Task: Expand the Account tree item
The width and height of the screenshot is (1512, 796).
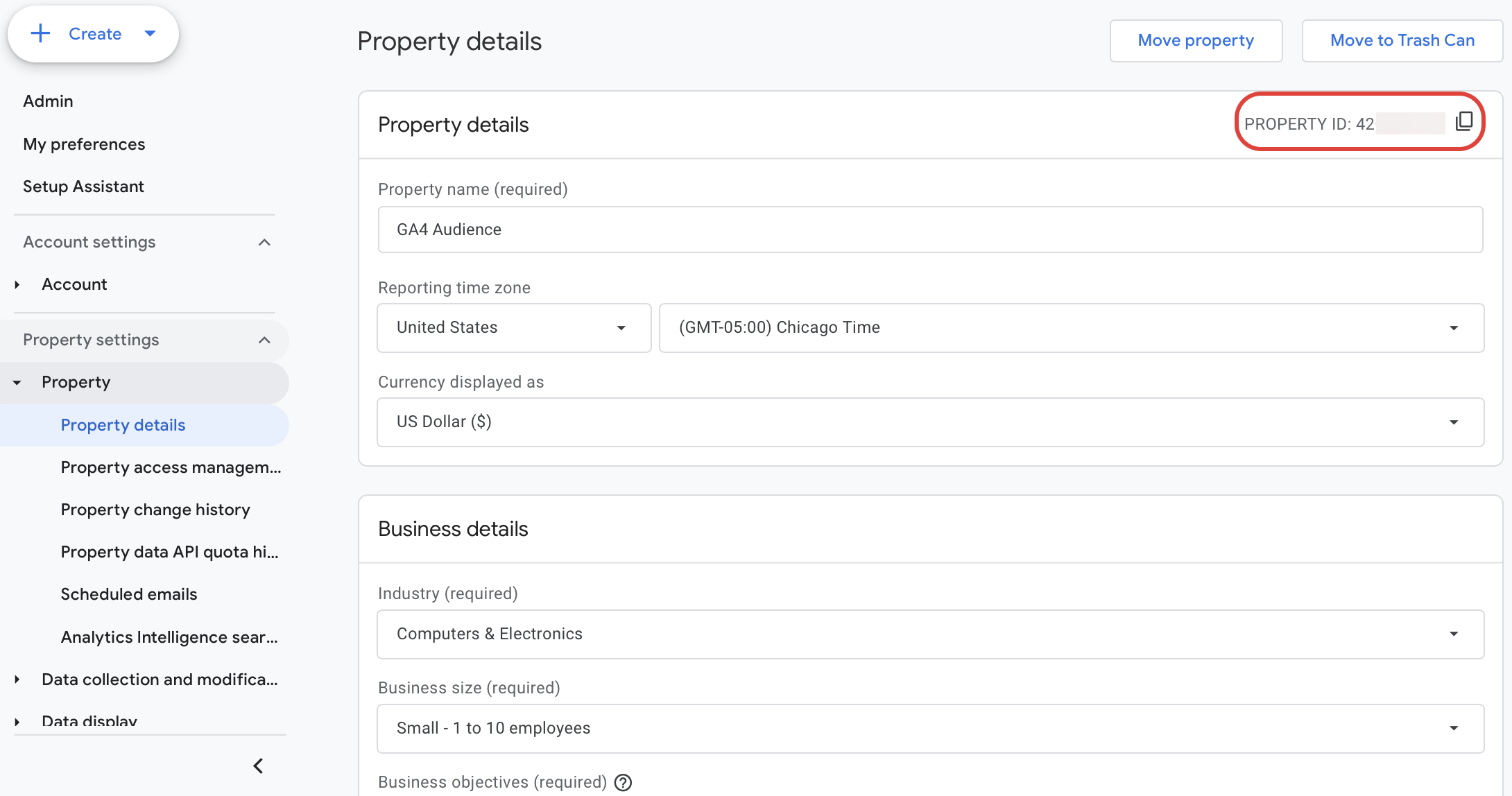Action: coord(17,284)
